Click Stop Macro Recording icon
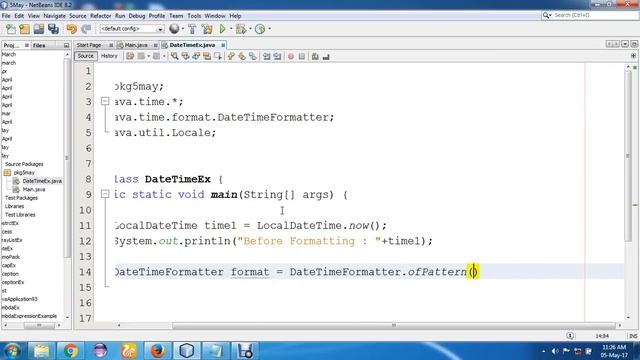Viewport: 640px width, 360px height. pyautogui.click(x=302, y=56)
